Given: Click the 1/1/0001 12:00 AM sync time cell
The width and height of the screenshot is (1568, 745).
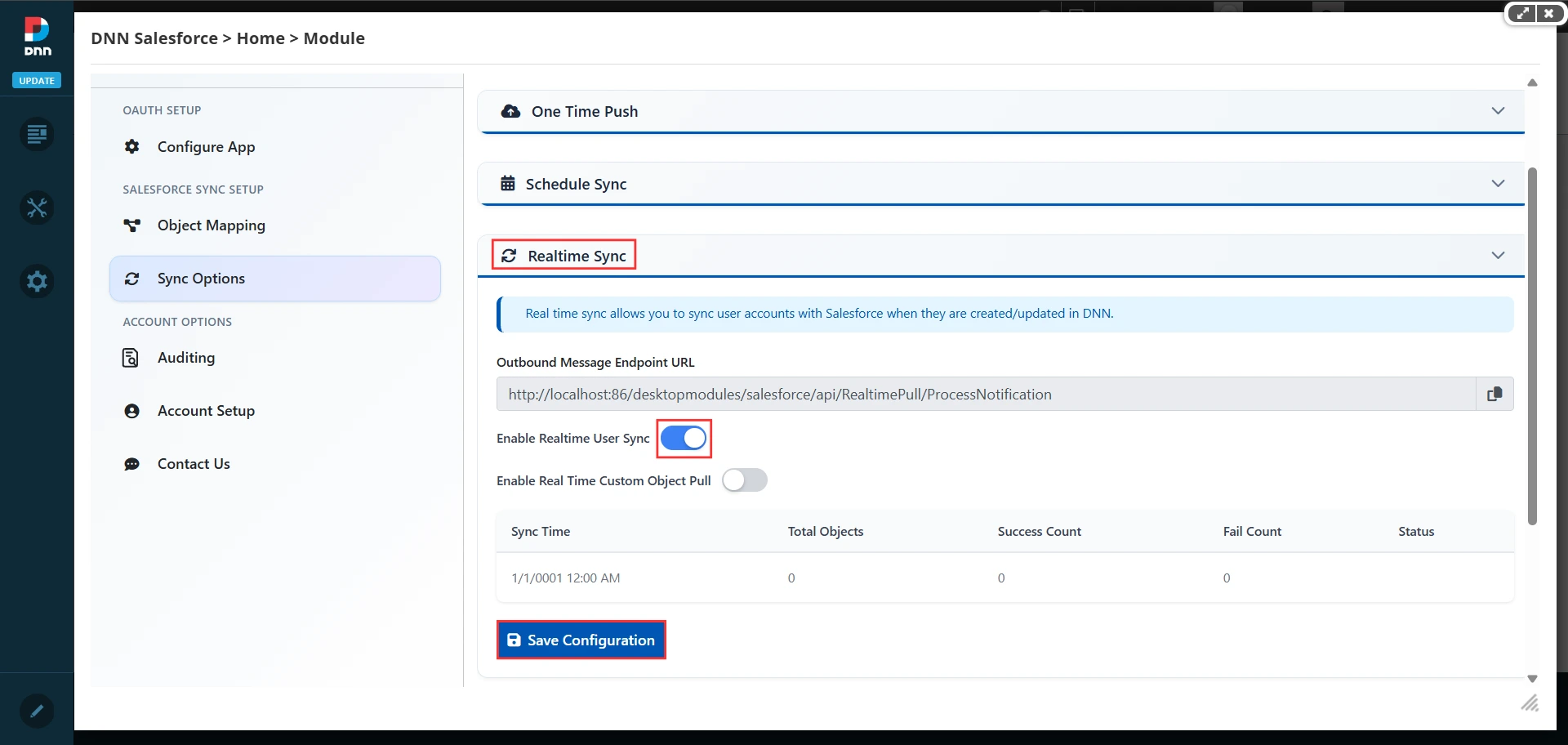Looking at the screenshot, I should pyautogui.click(x=565, y=578).
